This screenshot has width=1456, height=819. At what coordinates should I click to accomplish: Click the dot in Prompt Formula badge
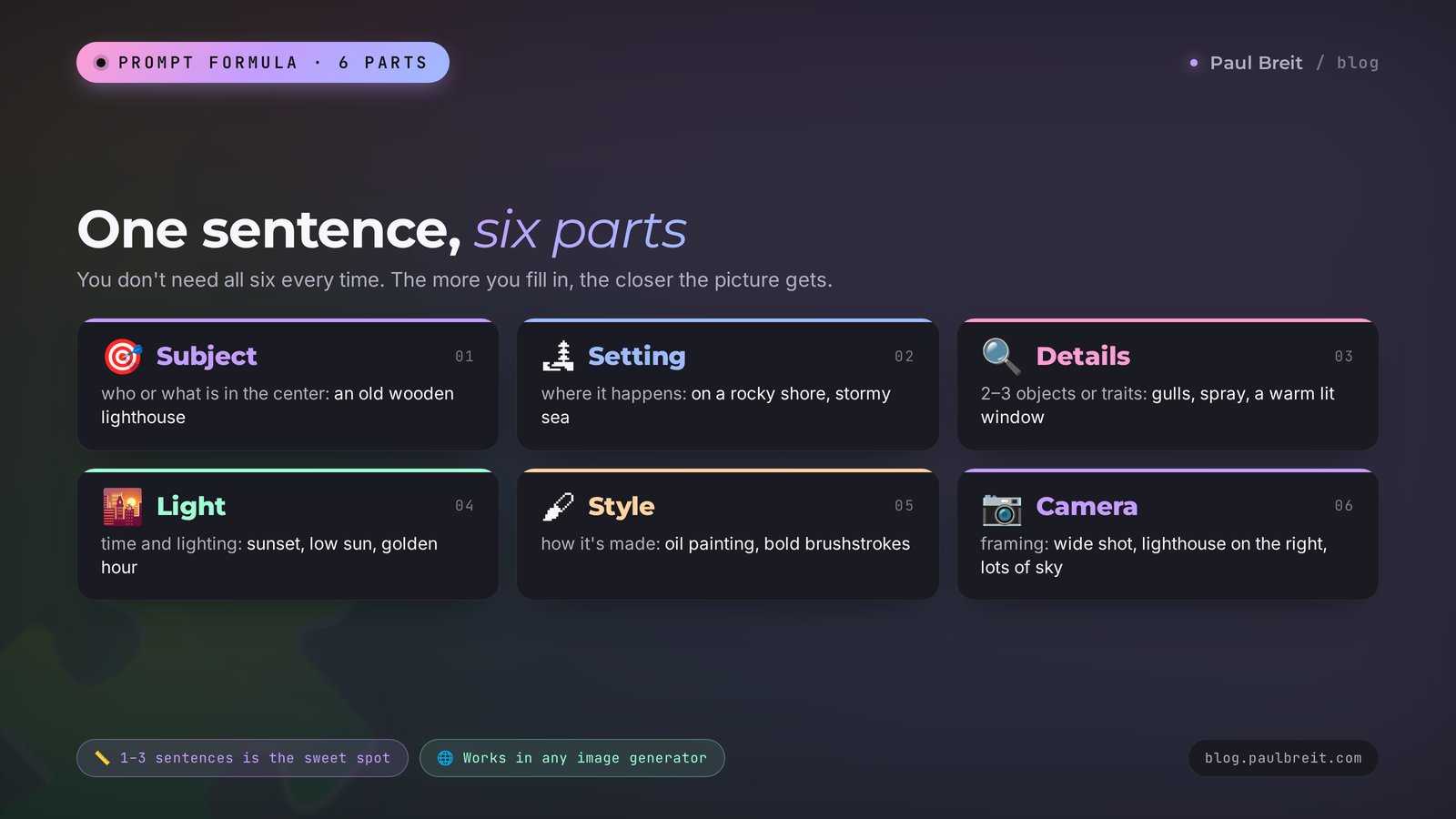tap(101, 63)
